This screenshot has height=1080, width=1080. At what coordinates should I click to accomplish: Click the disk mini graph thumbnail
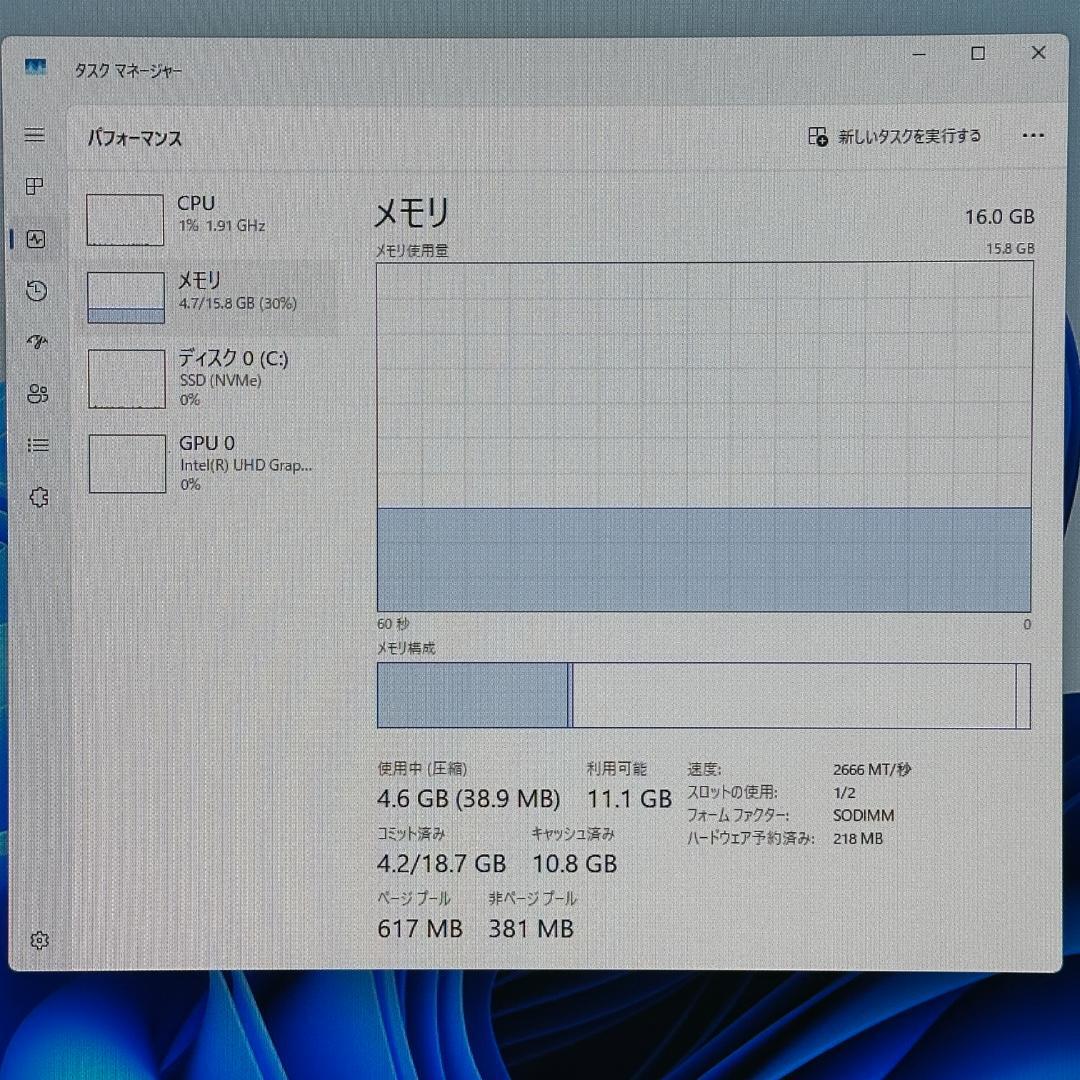click(127, 378)
